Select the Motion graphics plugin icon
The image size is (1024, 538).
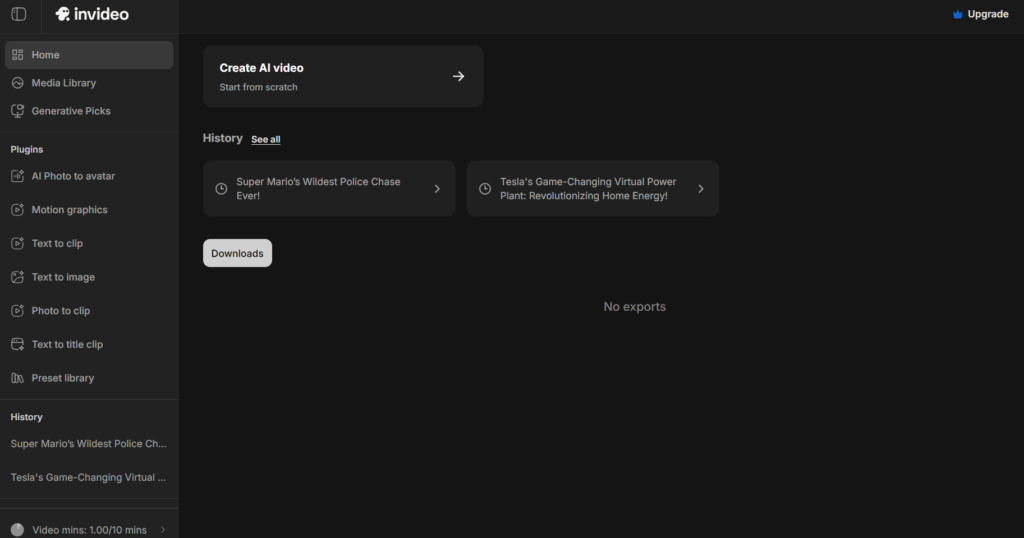click(17, 210)
